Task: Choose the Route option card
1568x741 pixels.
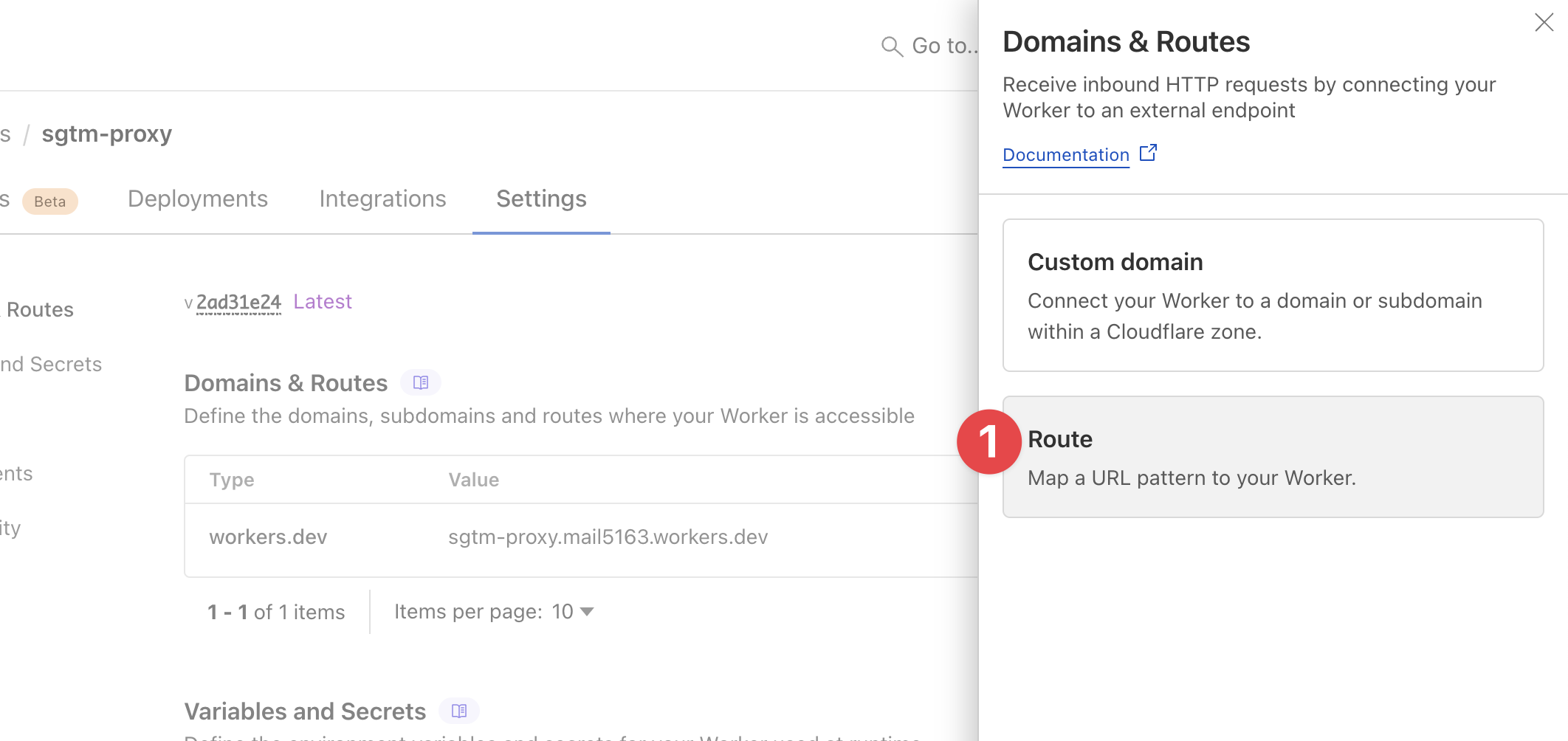Action: click(1273, 457)
